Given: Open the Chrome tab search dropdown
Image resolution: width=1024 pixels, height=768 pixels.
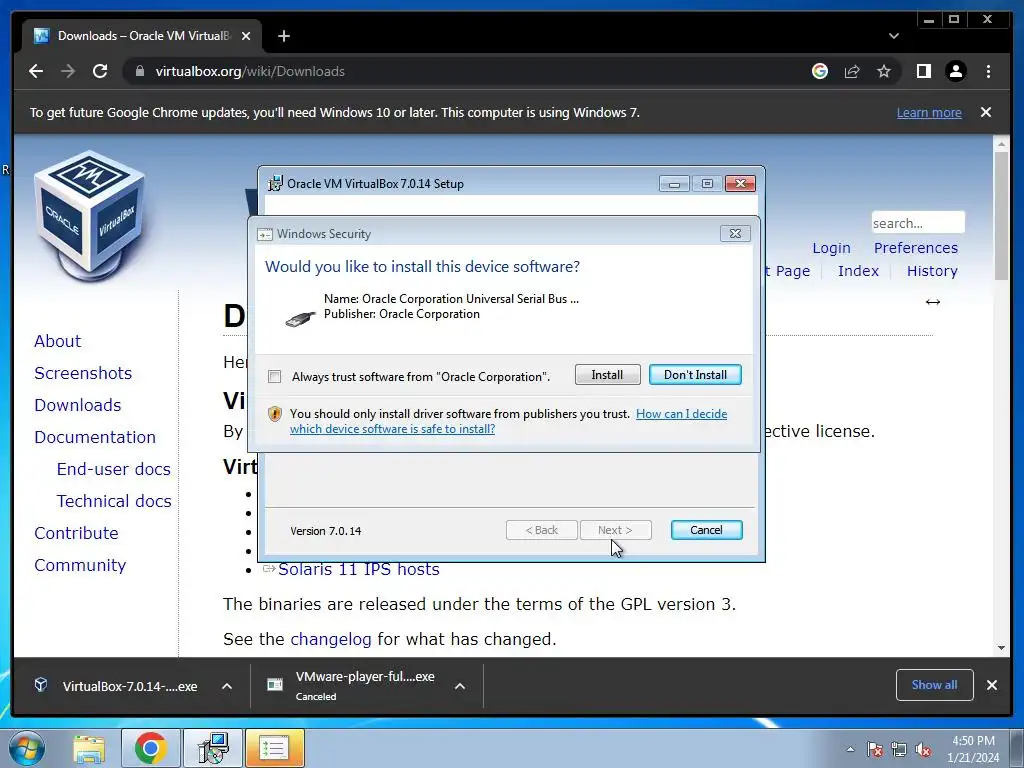Looking at the screenshot, I should pyautogui.click(x=893, y=36).
